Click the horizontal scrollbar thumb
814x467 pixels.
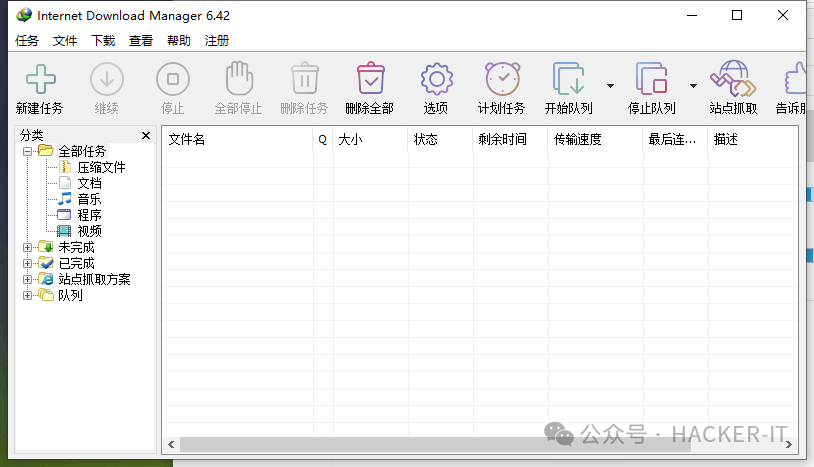click(x=435, y=445)
